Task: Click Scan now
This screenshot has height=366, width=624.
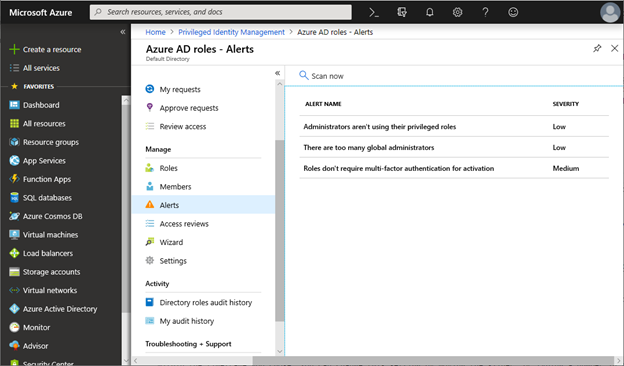Action: click(321, 76)
